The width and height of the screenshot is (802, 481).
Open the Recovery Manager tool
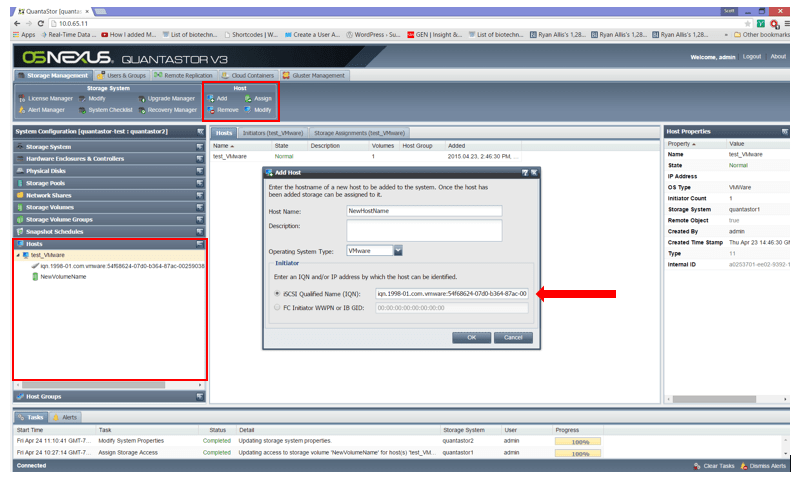[169, 110]
